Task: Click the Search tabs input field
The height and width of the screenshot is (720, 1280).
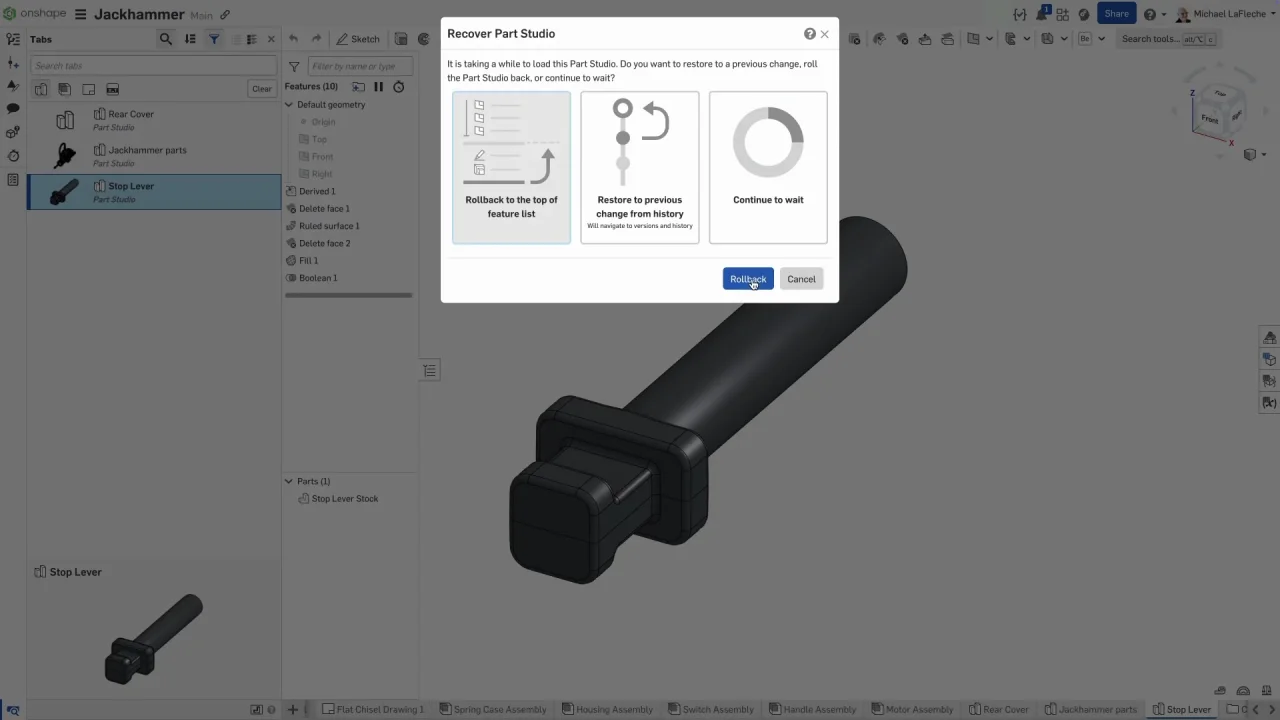Action: (x=152, y=66)
